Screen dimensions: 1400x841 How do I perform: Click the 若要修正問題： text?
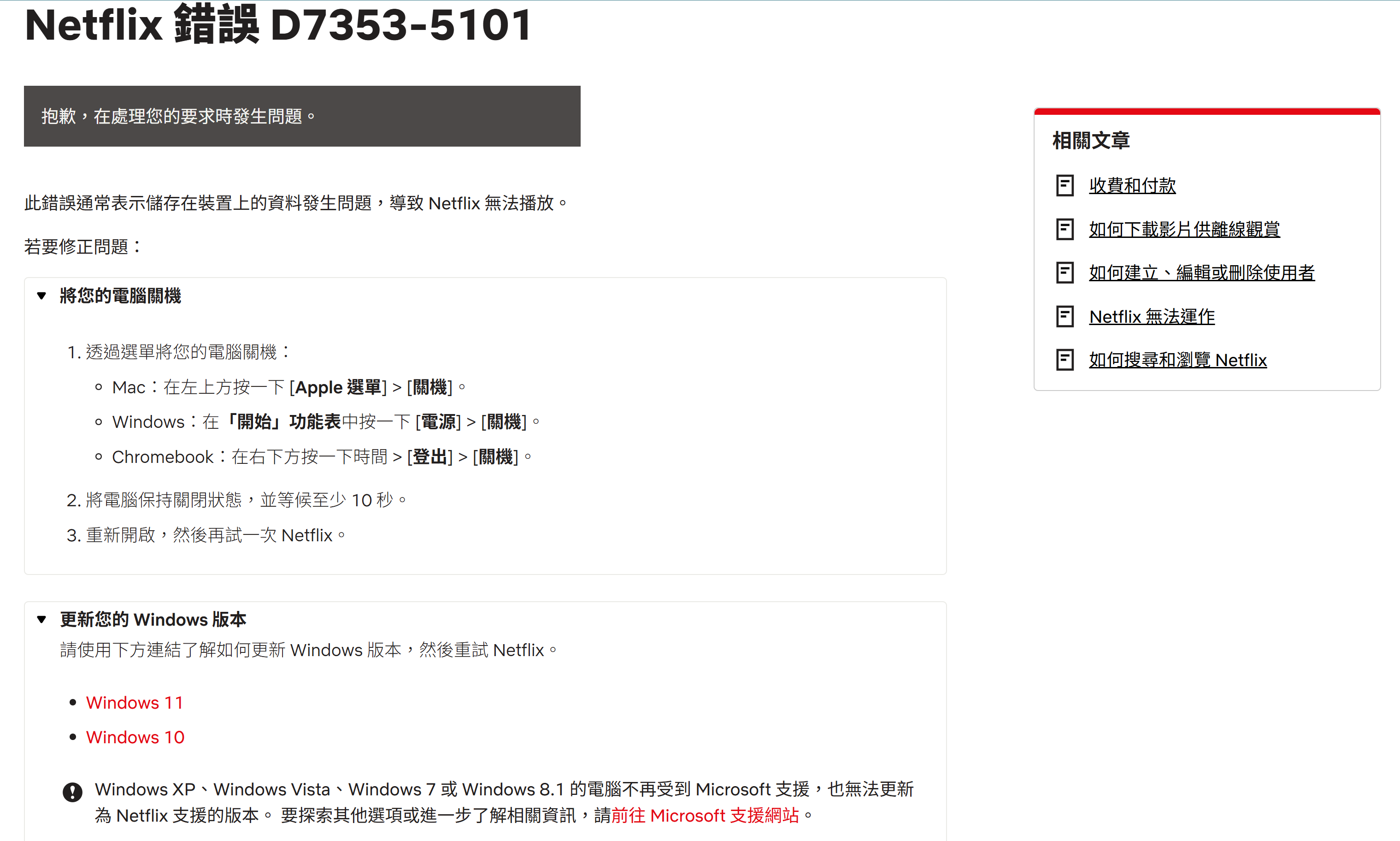tap(83, 247)
